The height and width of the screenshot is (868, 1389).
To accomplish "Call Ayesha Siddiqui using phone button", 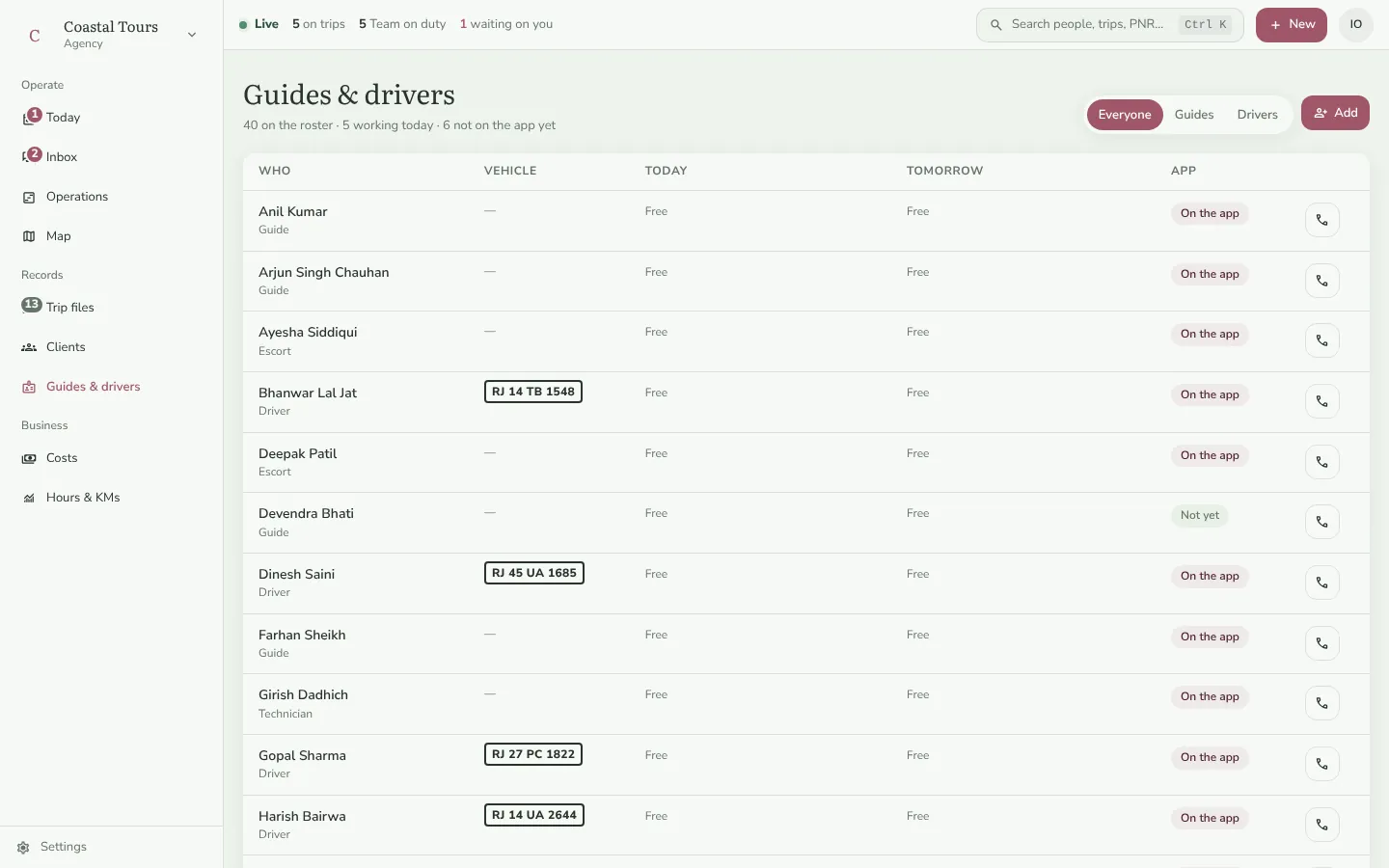I will coord(1321,340).
